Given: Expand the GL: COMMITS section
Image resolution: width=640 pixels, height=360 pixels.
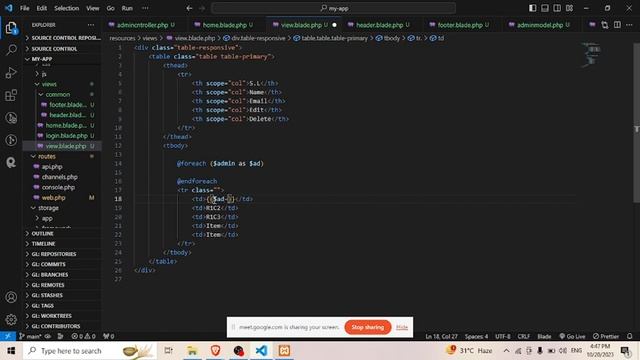Looking at the screenshot, I should click(x=62, y=264).
